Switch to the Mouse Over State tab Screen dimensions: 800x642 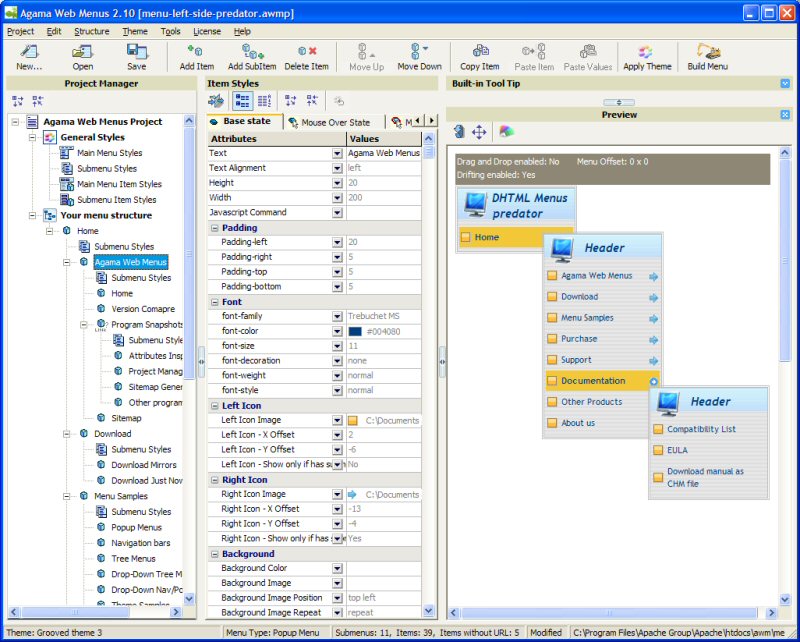click(x=330, y=122)
